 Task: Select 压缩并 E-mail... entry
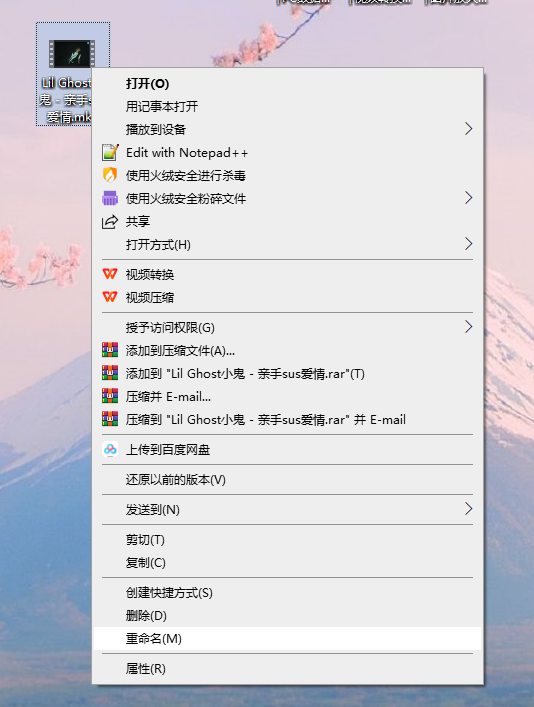(287, 396)
